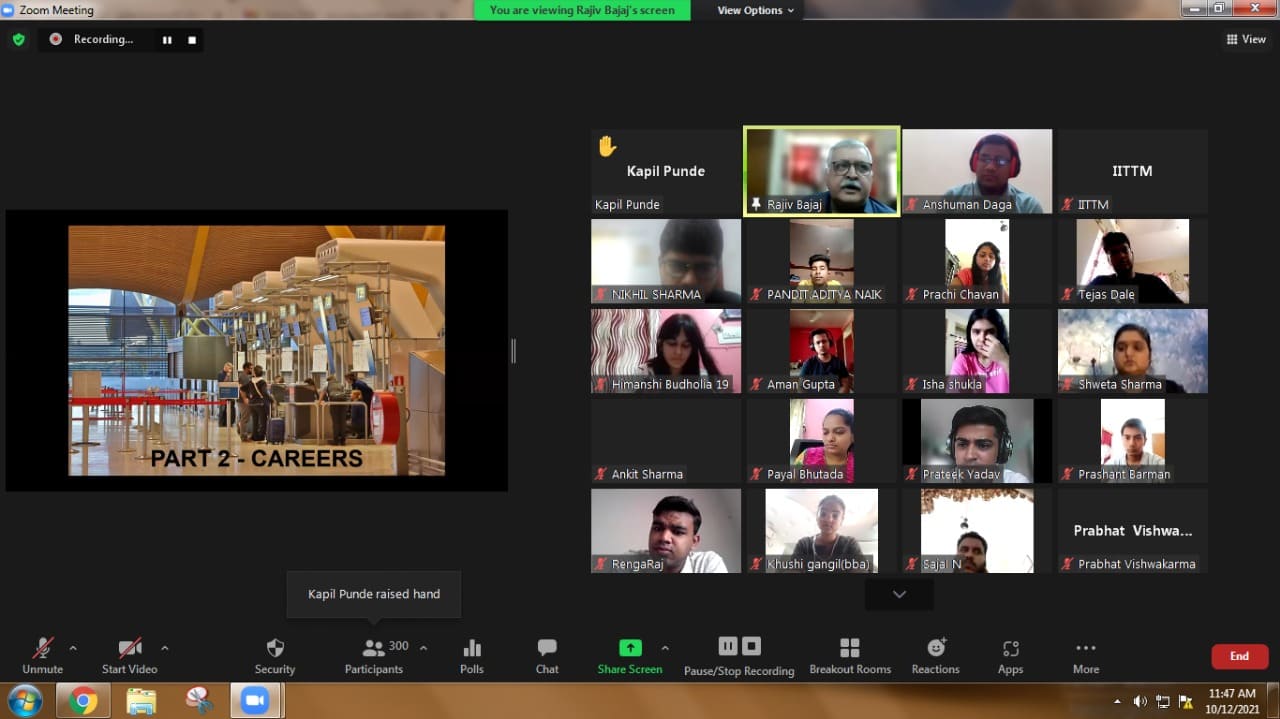Screen dimensions: 1280x719
Task: Open audio options arrow beside Unmute
Action: coord(73,648)
